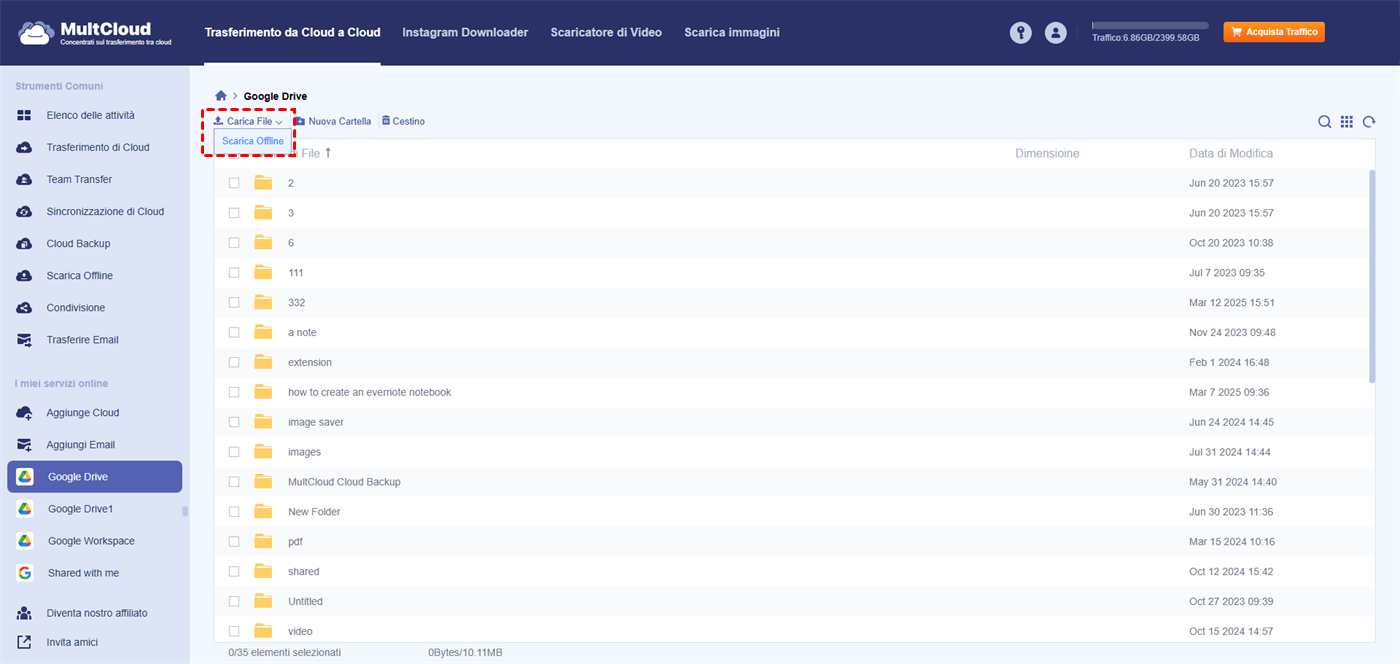Open Trasferimento di Cloud in sidebar

97,147
